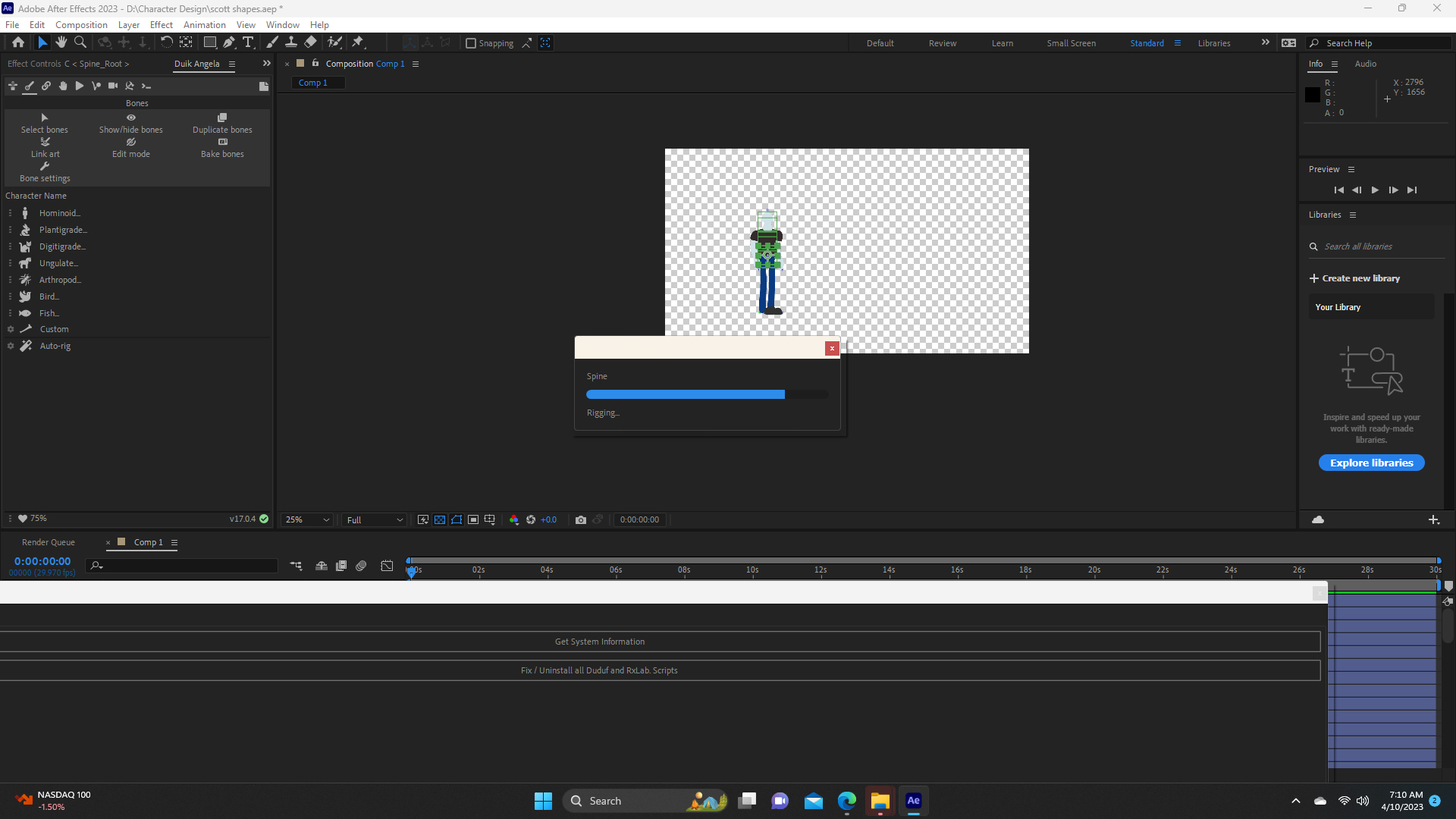Select the Pen tool in the toolbar
Viewport: 1456px width, 819px height.
point(229,42)
